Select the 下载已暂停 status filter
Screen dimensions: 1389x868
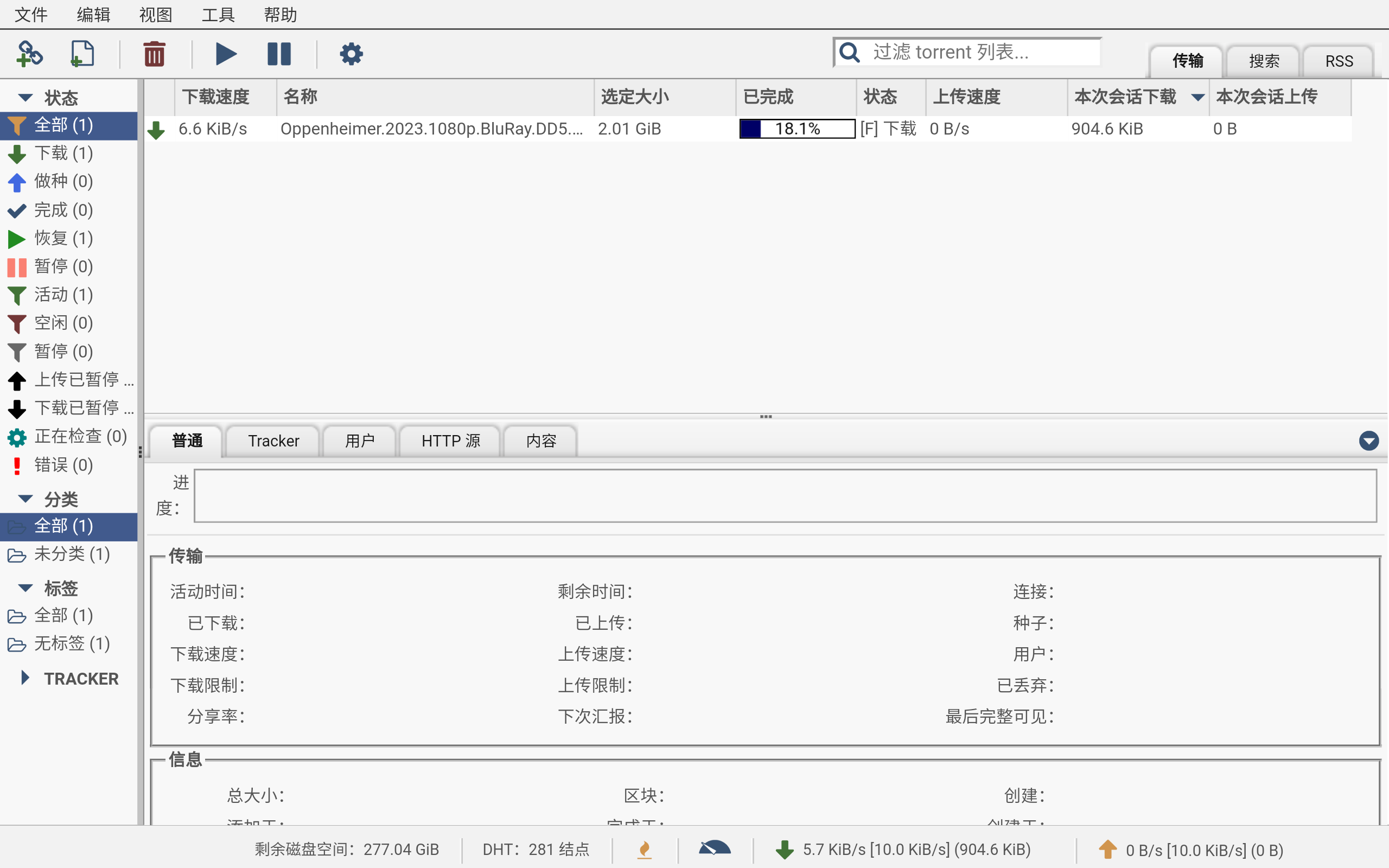pyautogui.click(x=69, y=408)
